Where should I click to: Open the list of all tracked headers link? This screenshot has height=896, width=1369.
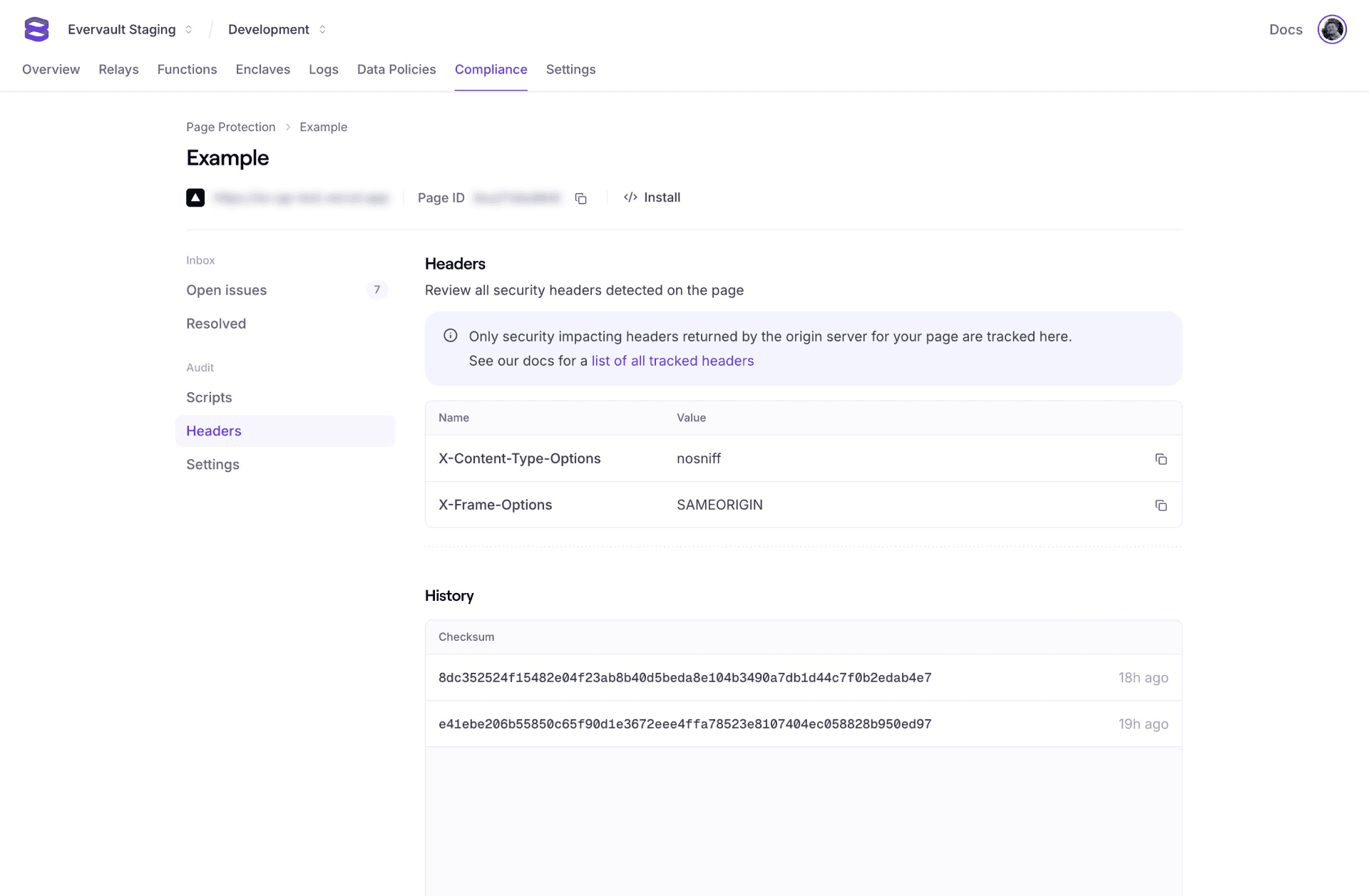click(x=672, y=361)
